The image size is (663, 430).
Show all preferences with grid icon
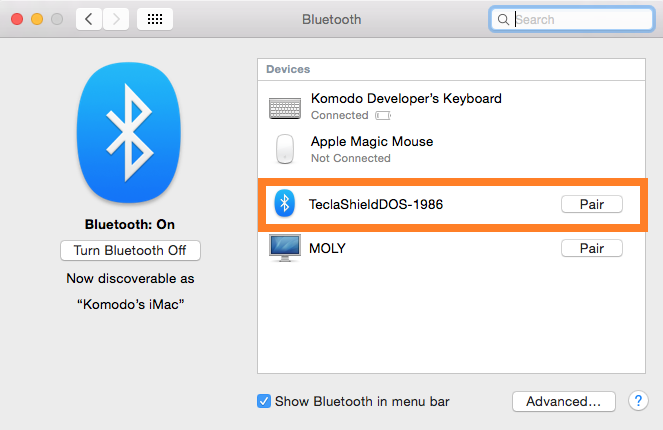click(x=157, y=19)
